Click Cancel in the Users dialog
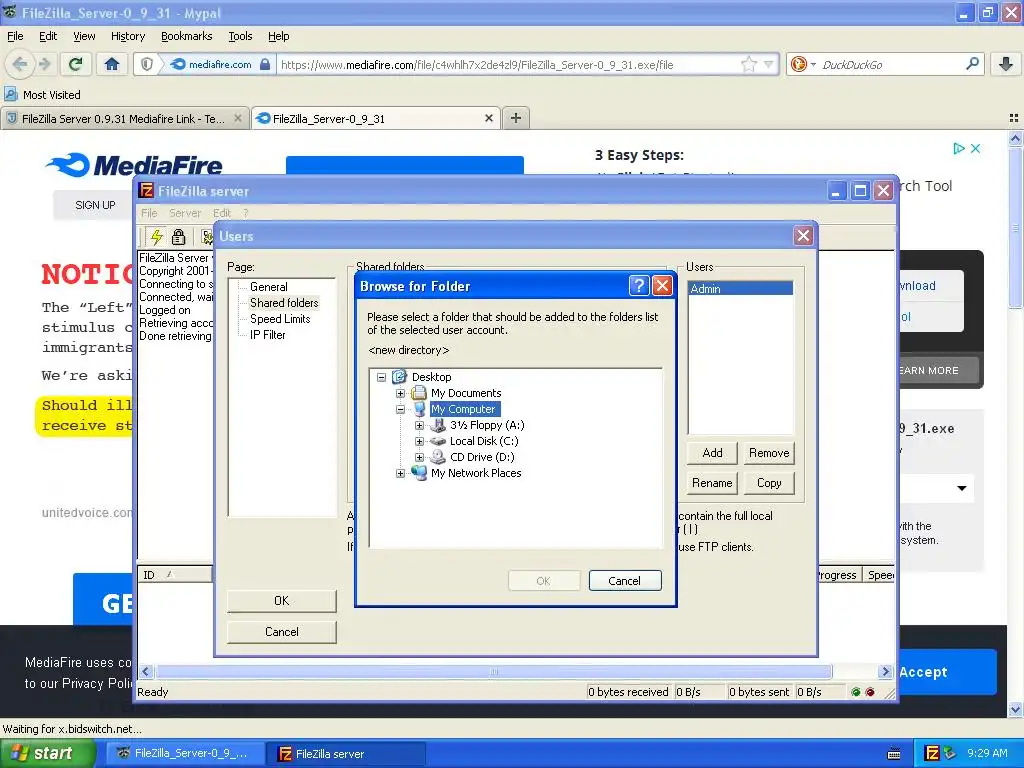The width and height of the screenshot is (1024, 768). 281,632
